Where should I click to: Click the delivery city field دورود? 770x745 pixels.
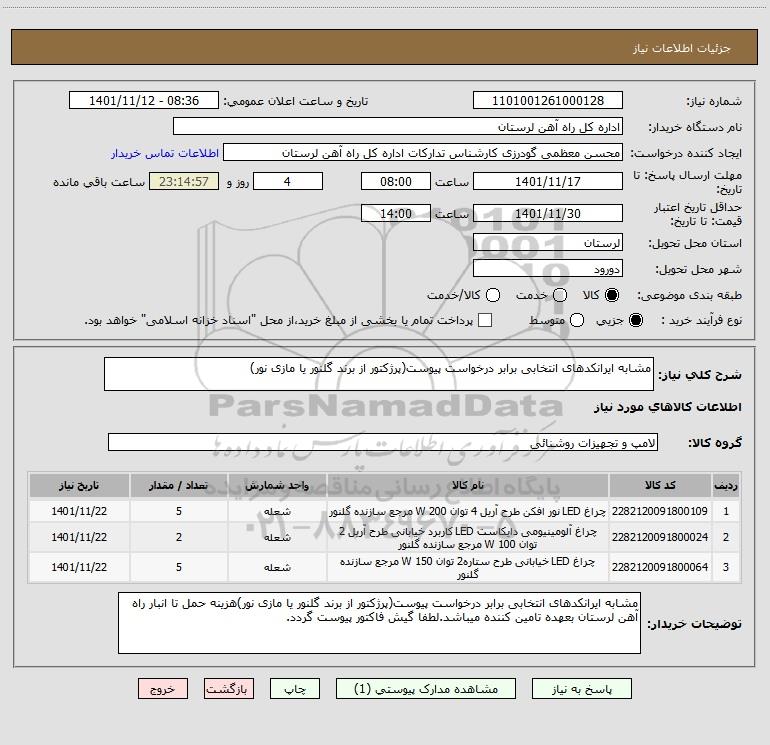pos(548,269)
